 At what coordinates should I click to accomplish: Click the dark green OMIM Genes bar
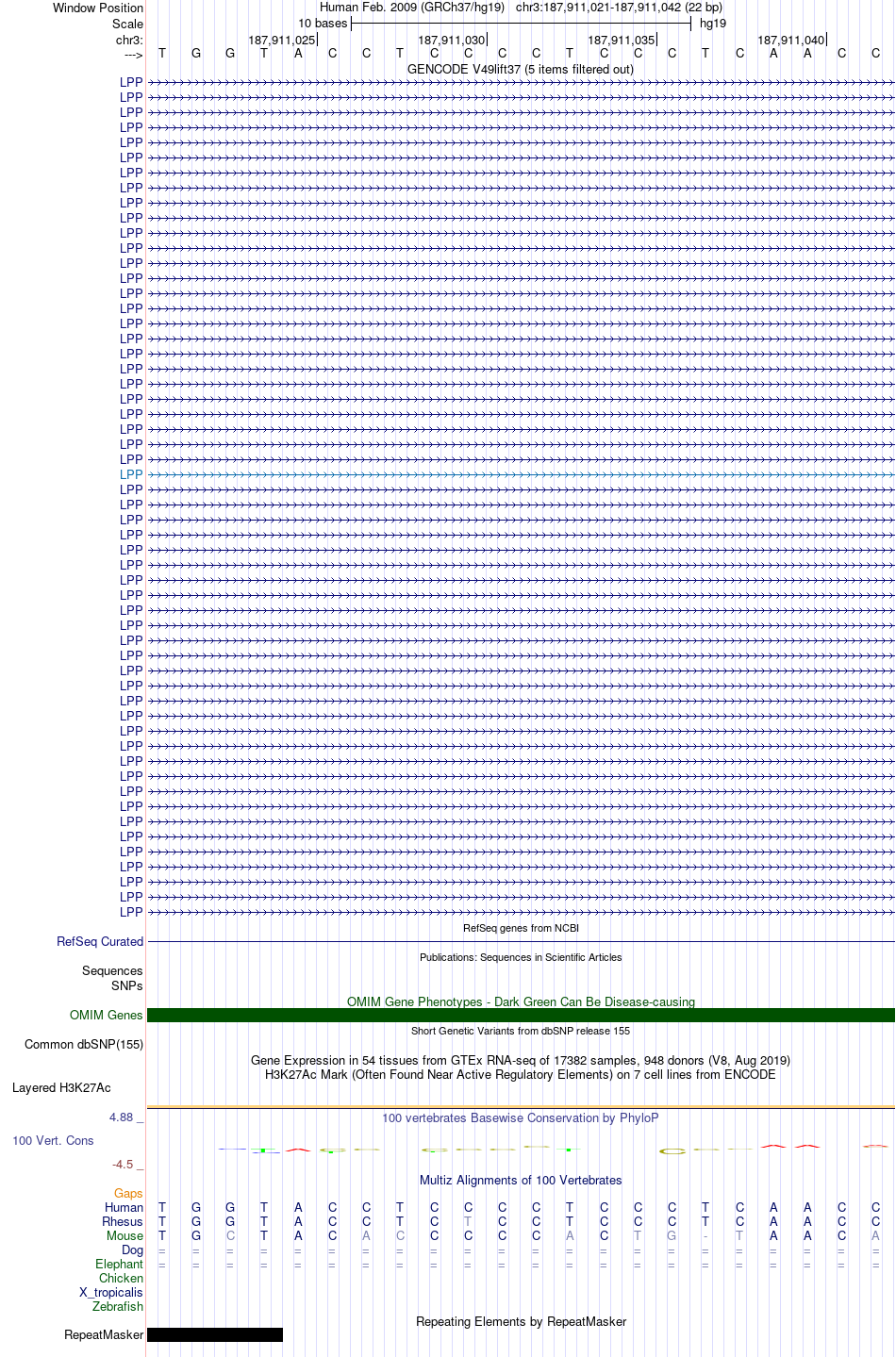coord(521,1015)
